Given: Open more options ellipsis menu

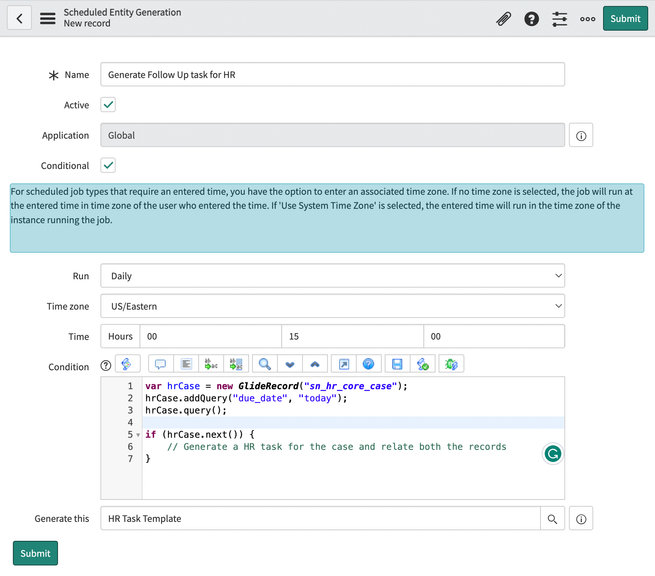Looking at the screenshot, I should point(587,19).
